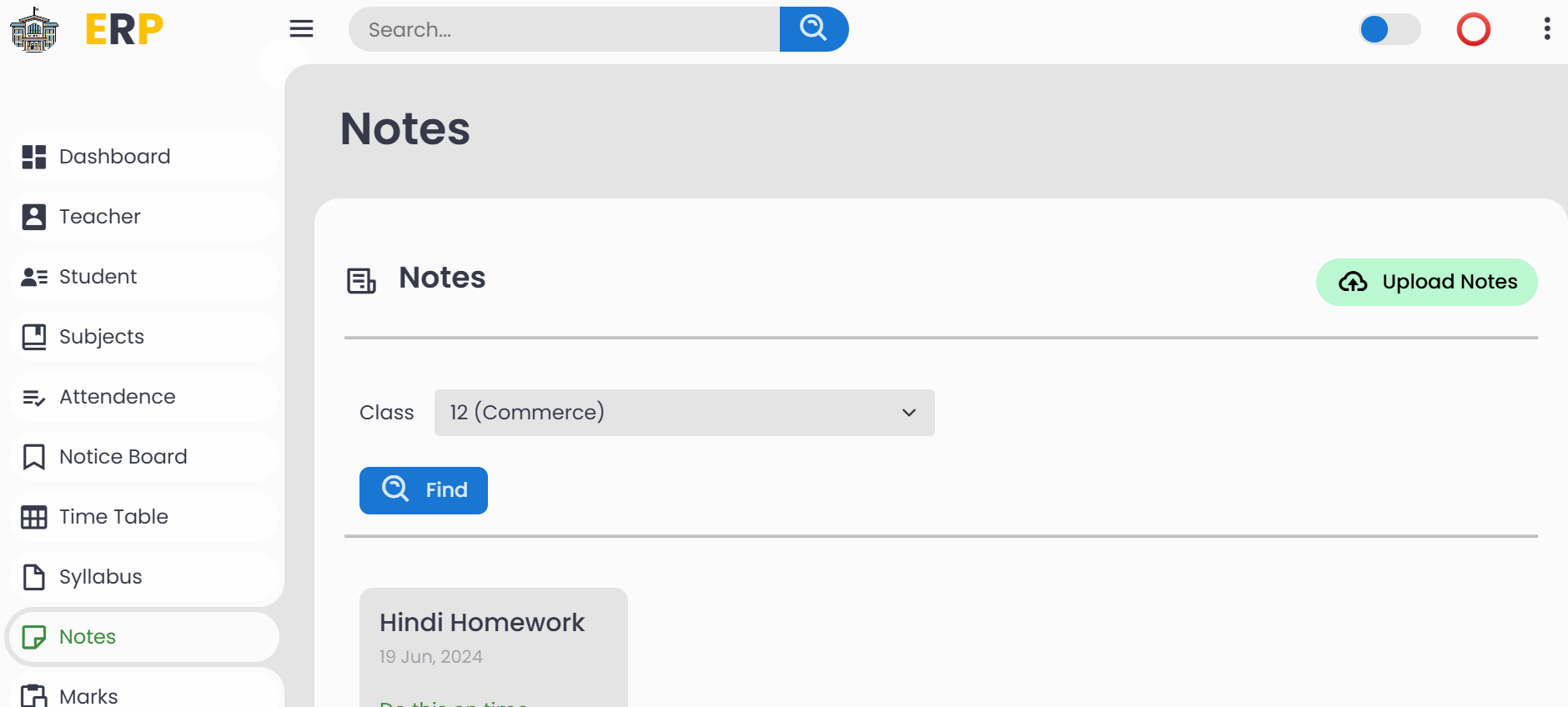The width and height of the screenshot is (1568, 707).
Task: Click the Class dropdown chevron arrow
Action: 908,413
